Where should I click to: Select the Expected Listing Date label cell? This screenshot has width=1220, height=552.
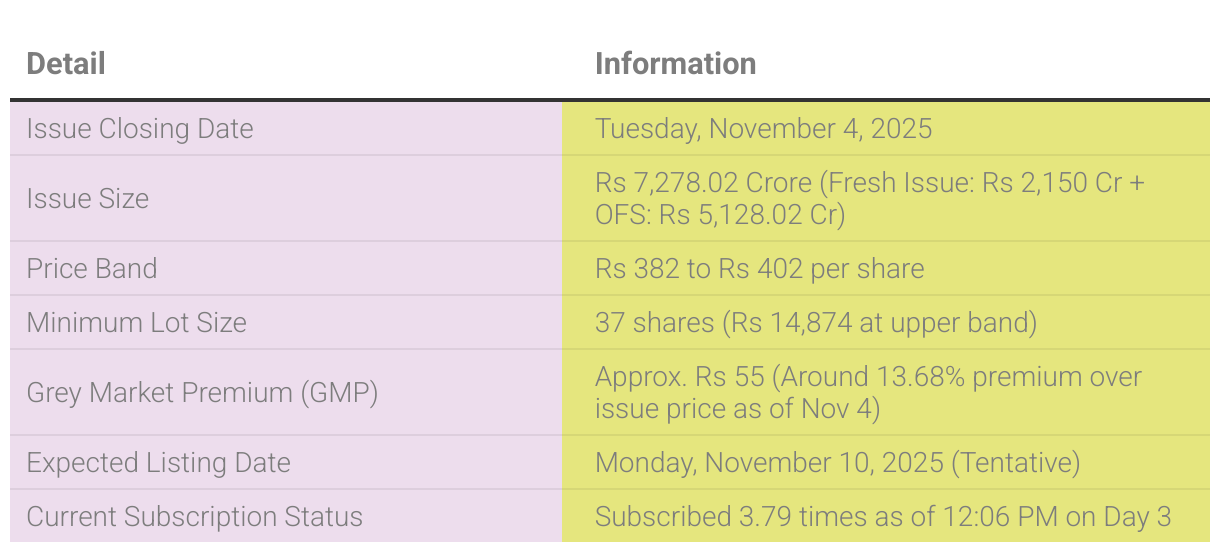click(159, 463)
